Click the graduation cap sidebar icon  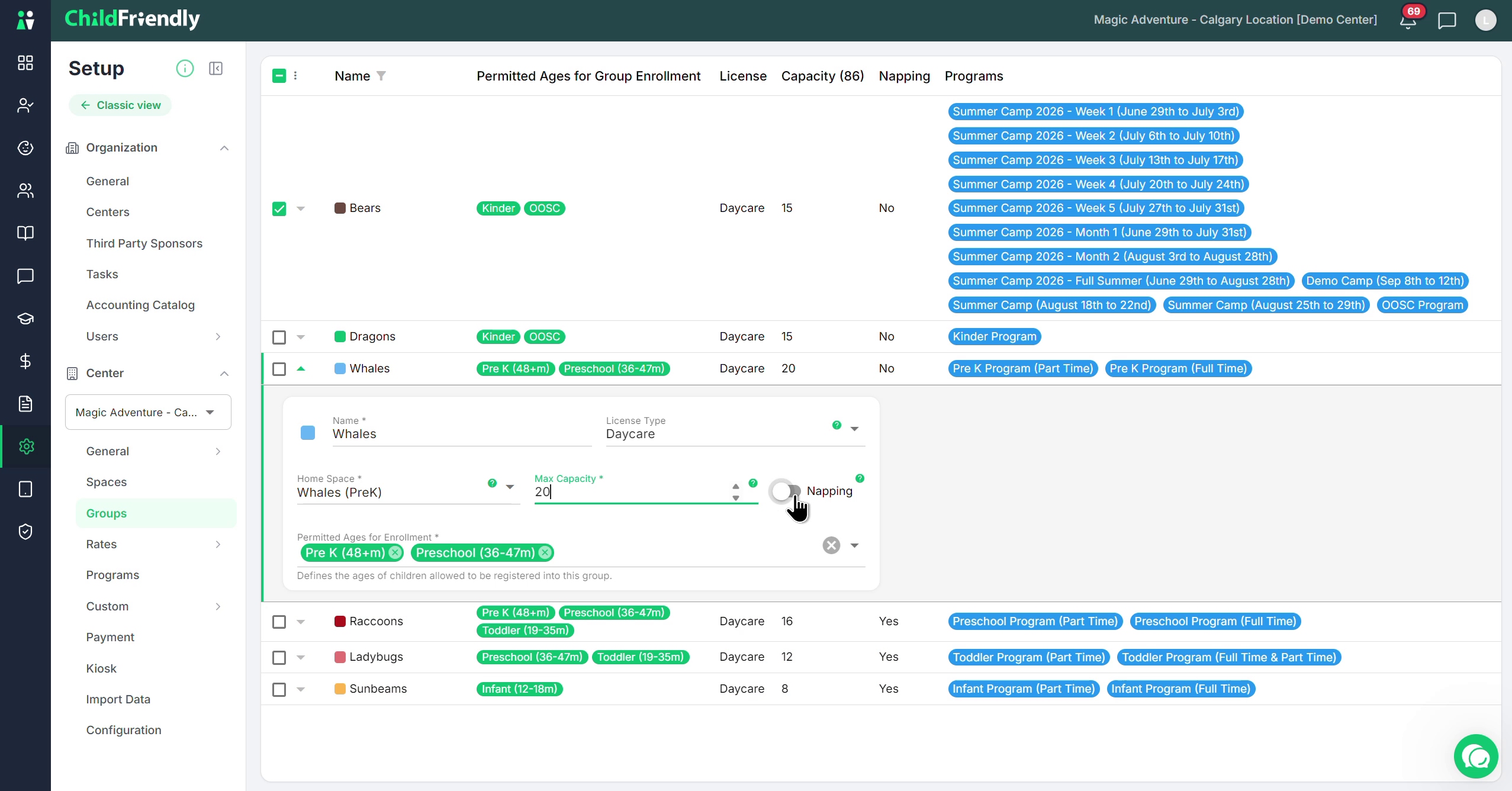point(25,319)
